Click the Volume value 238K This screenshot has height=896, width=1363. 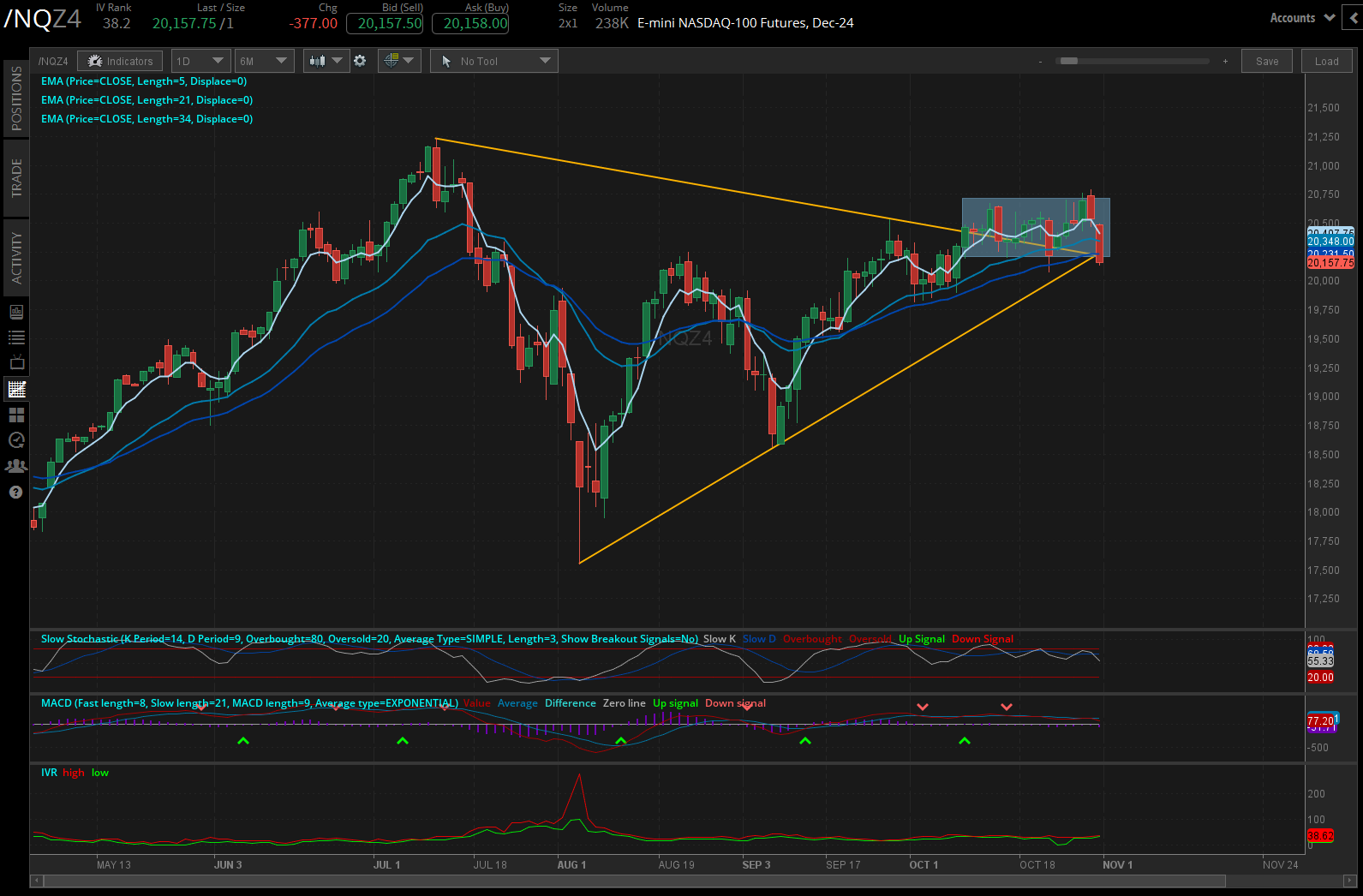click(612, 24)
